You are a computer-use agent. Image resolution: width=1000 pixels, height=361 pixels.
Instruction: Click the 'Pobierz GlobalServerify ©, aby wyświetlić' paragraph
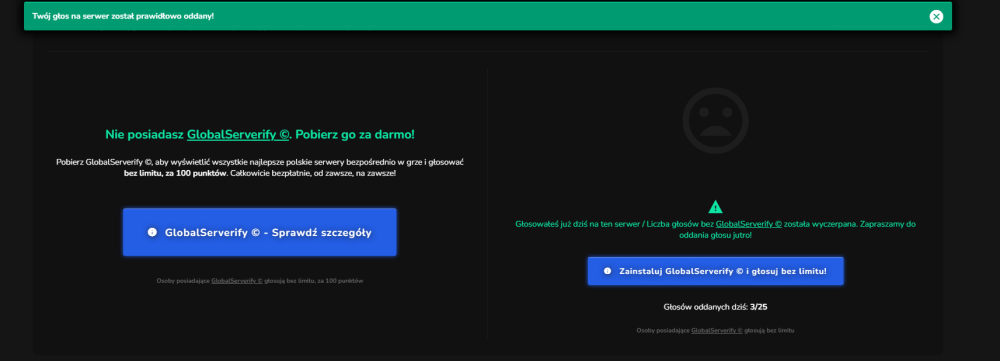[x=260, y=168]
